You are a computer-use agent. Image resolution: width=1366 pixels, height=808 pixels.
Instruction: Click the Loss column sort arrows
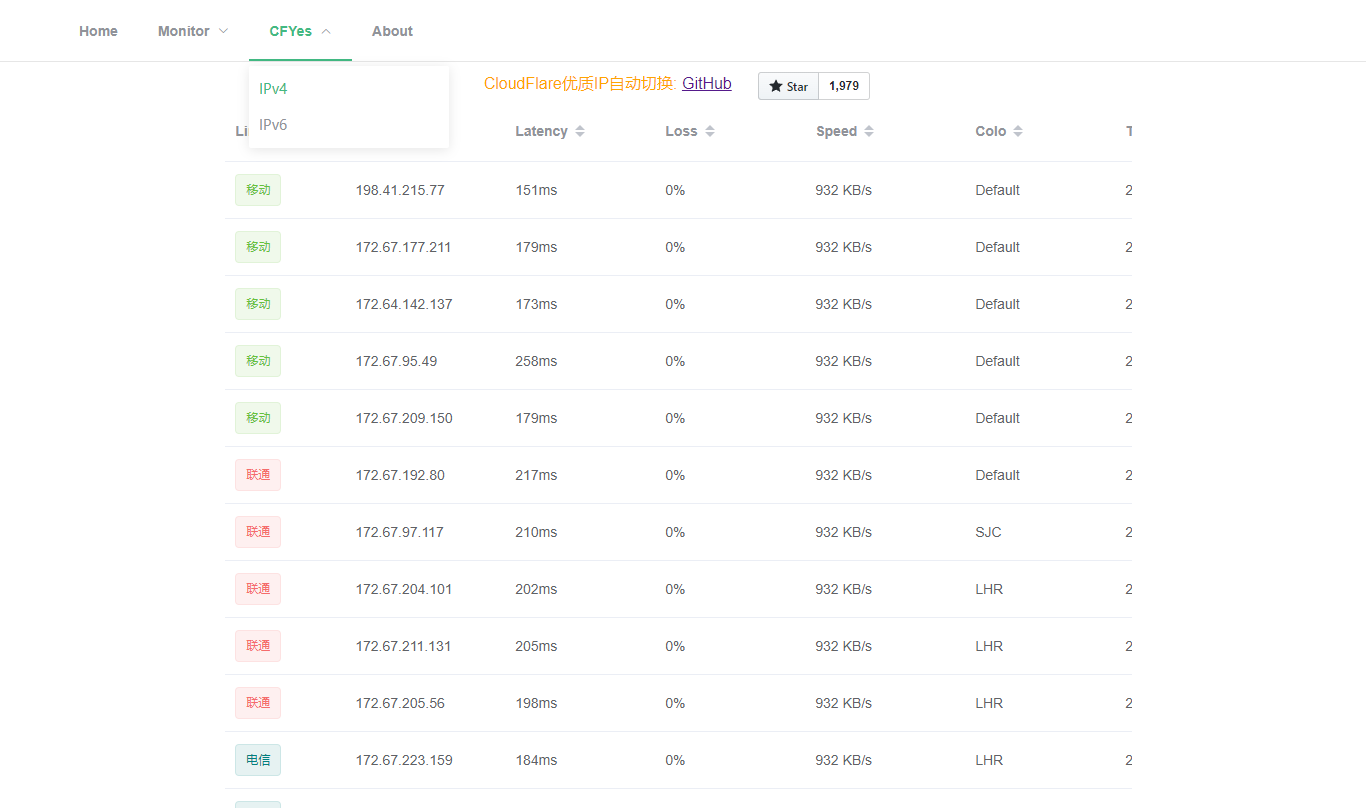710,132
